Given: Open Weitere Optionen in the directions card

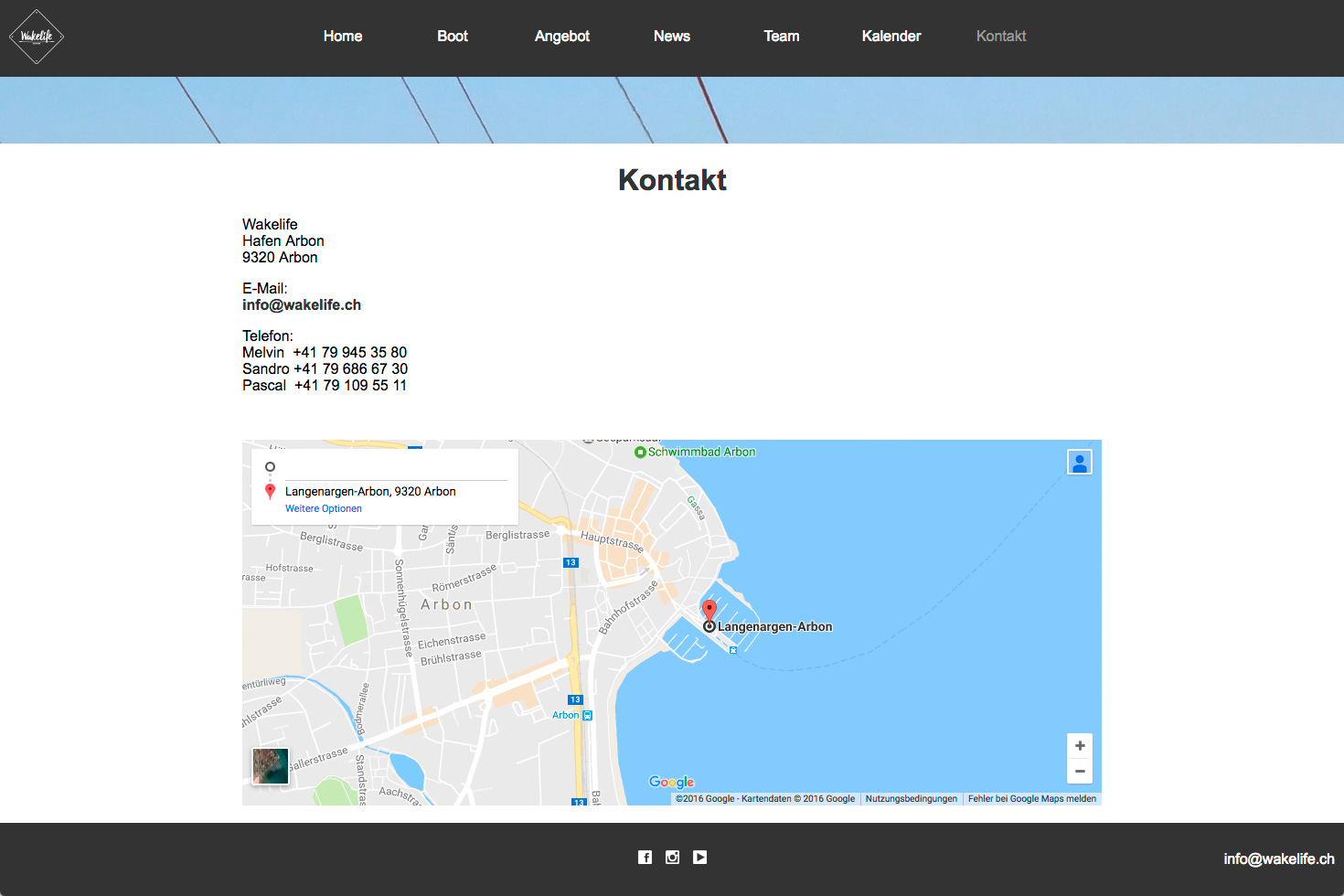Looking at the screenshot, I should click(323, 508).
